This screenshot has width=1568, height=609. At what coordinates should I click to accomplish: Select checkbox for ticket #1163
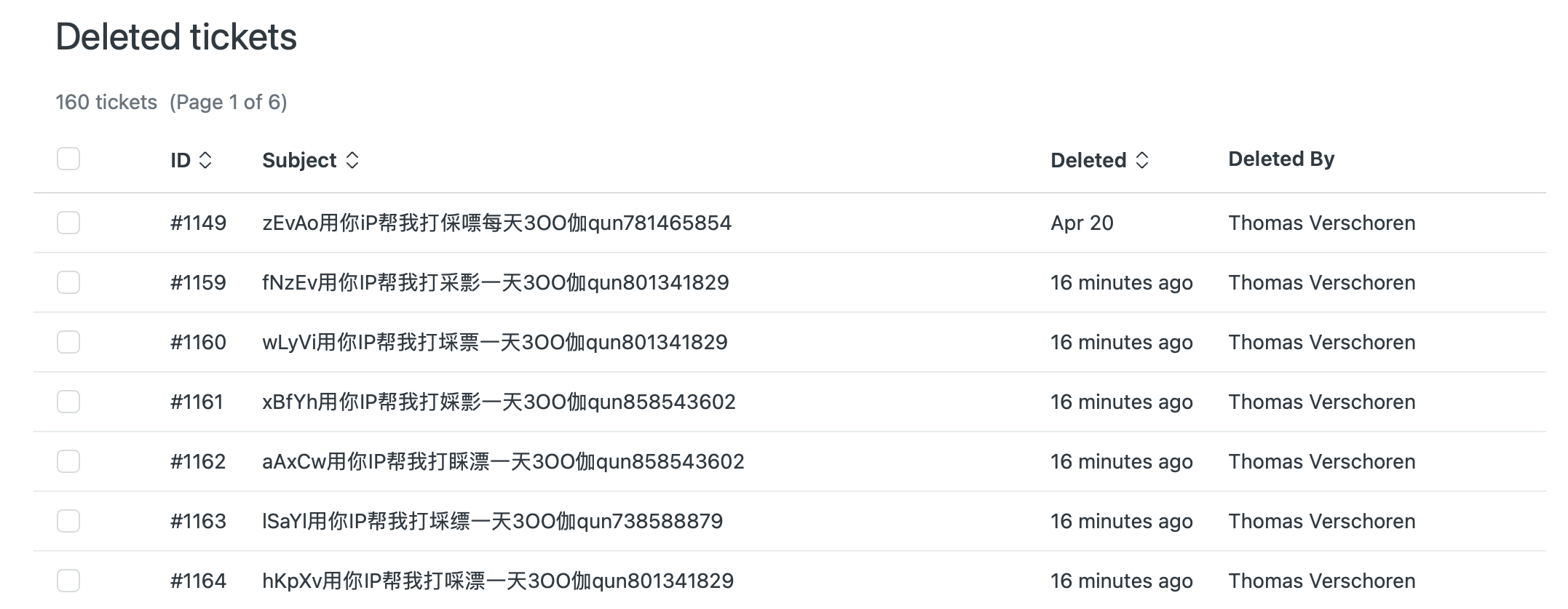tap(68, 521)
